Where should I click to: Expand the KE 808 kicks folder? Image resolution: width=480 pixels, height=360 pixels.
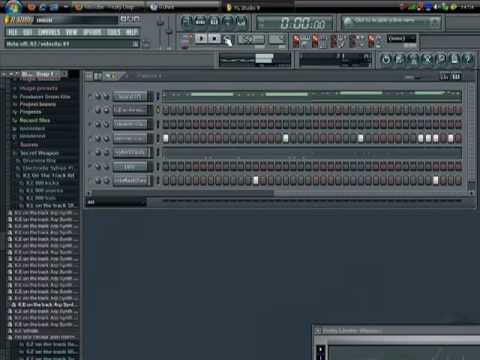pyautogui.click(x=42, y=183)
